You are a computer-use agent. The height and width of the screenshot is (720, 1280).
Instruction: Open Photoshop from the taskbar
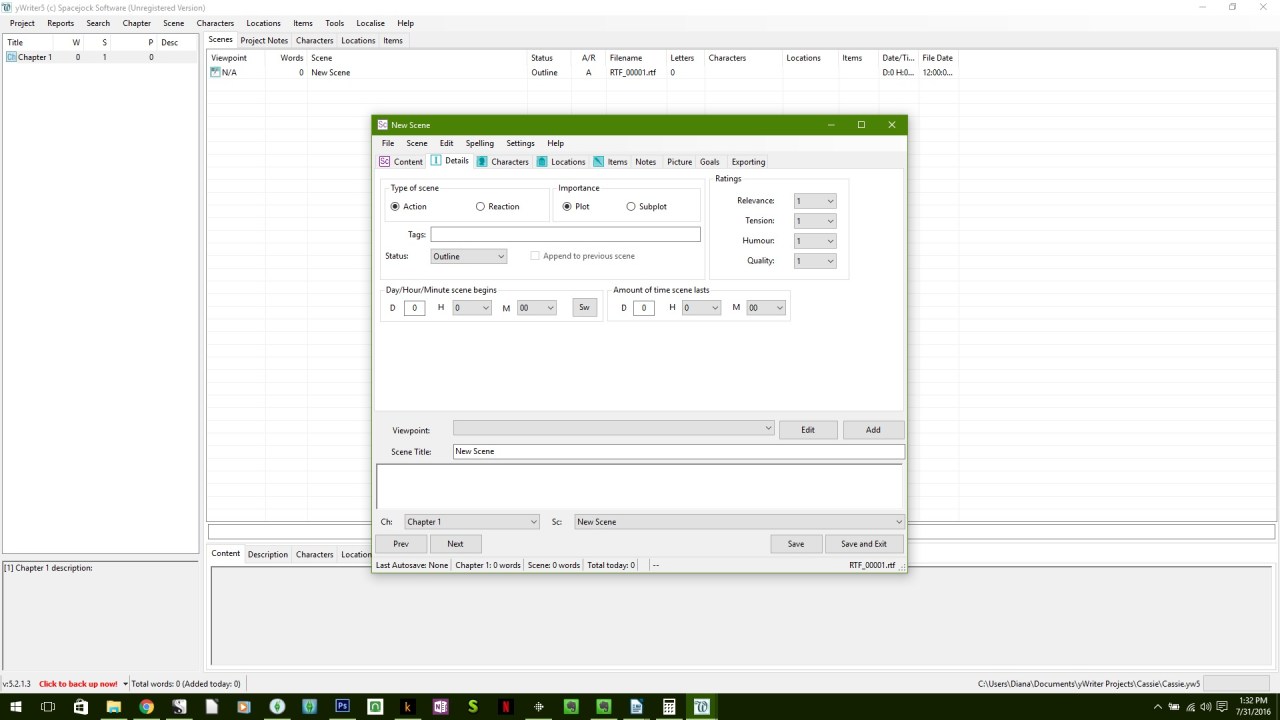point(342,706)
